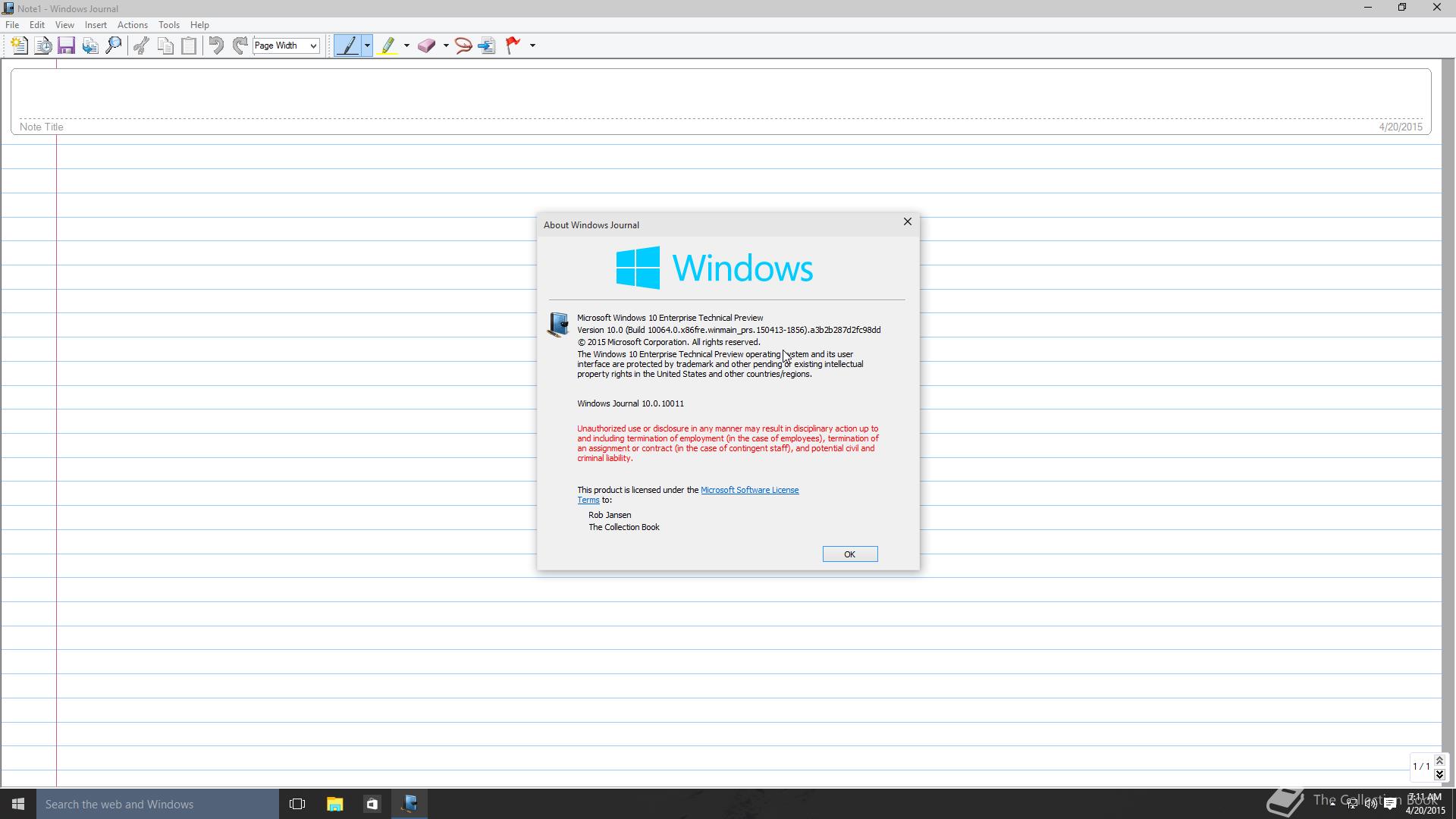The height and width of the screenshot is (819, 1456).
Task: Click the 4/20/2015 date in note header
Action: pos(1401,127)
